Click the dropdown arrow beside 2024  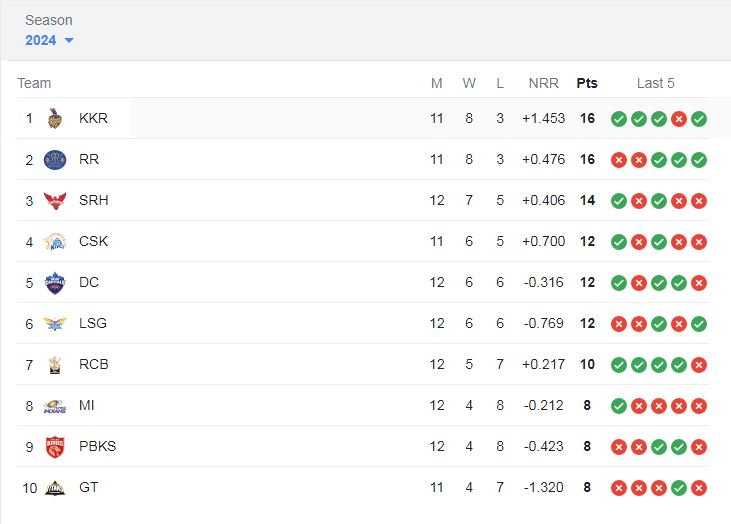69,41
